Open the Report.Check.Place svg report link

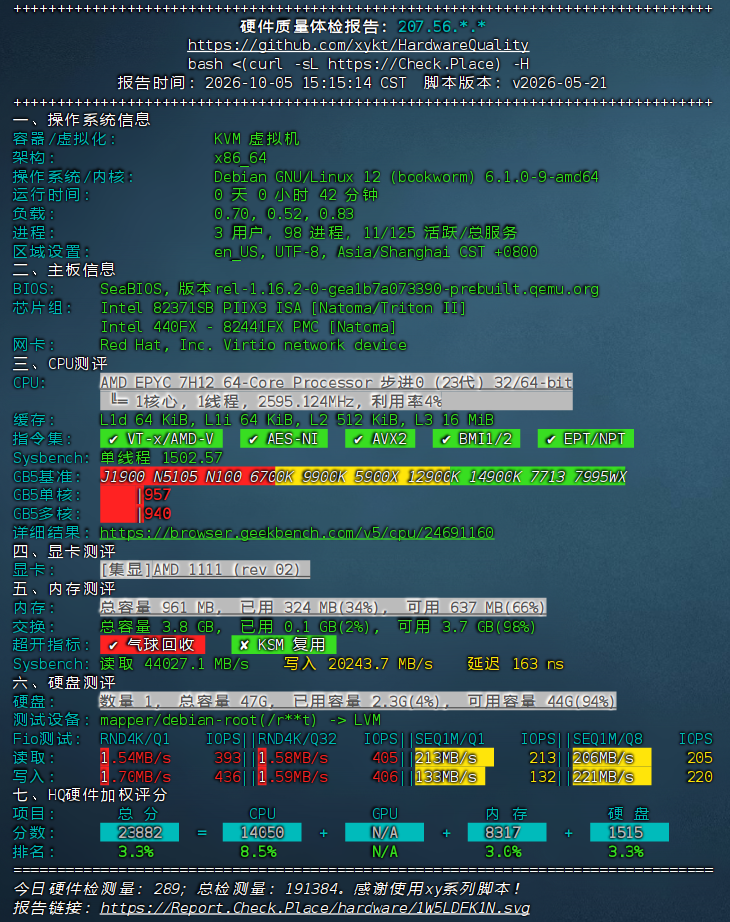[x=315, y=908]
